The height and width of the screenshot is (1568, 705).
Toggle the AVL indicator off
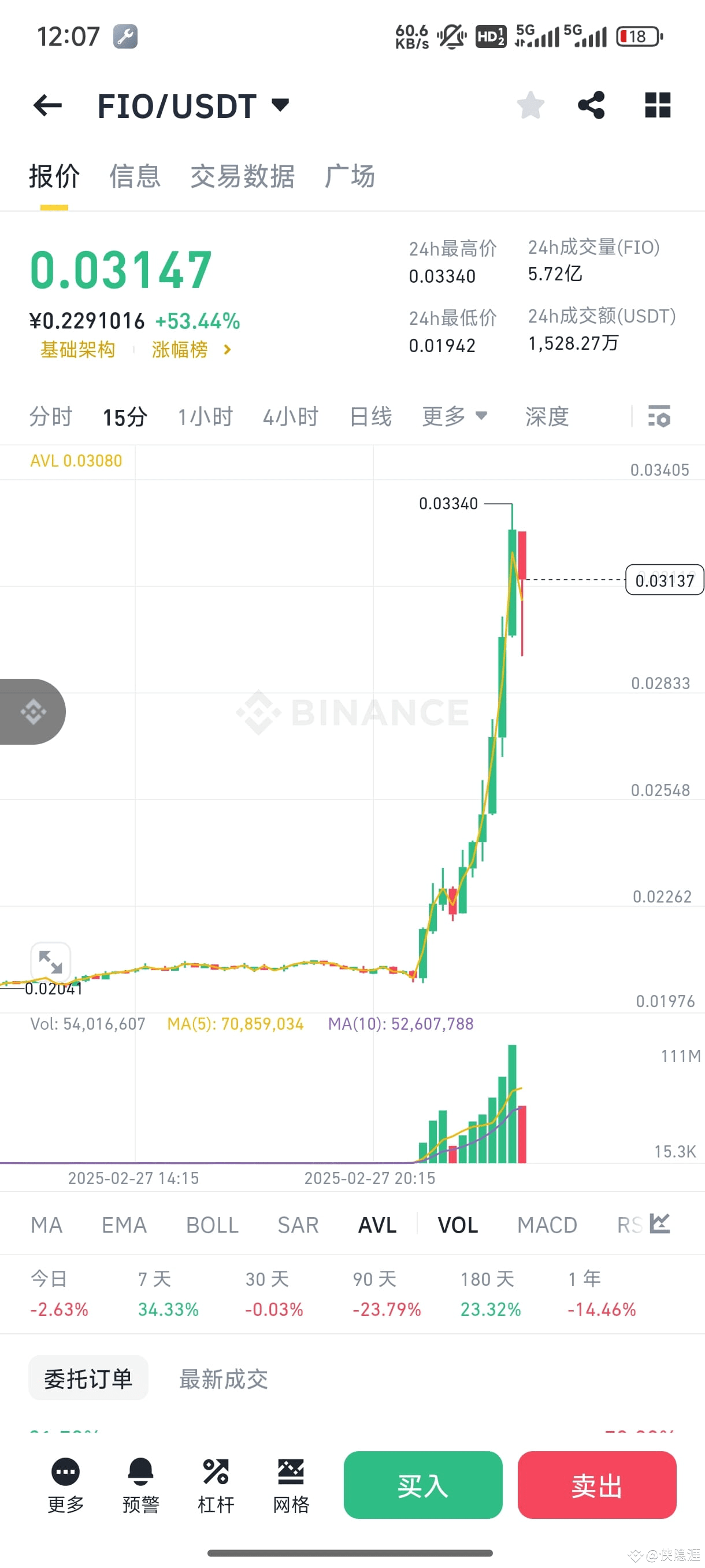click(377, 1225)
